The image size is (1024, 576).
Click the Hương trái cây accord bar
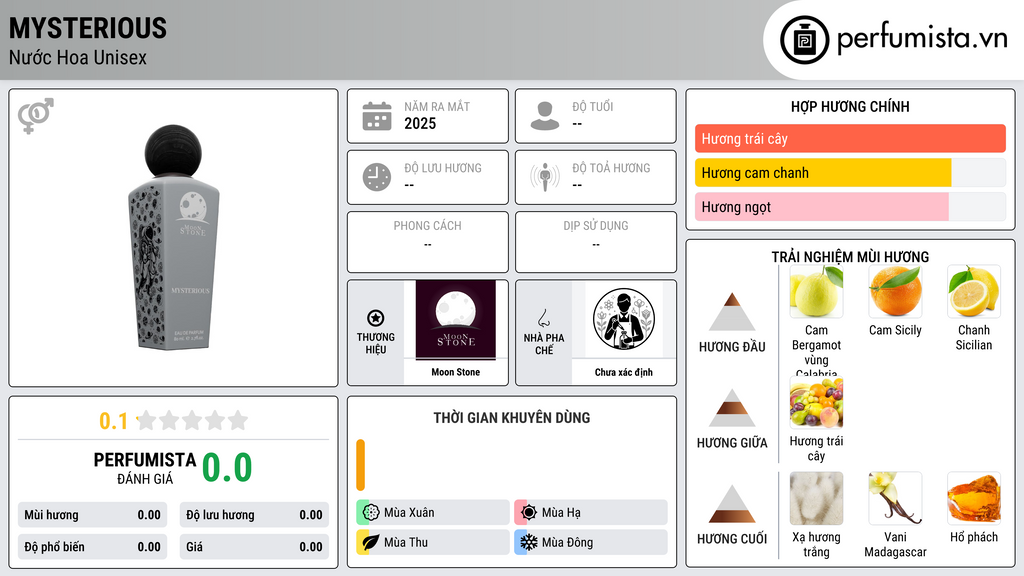pyautogui.click(x=850, y=138)
